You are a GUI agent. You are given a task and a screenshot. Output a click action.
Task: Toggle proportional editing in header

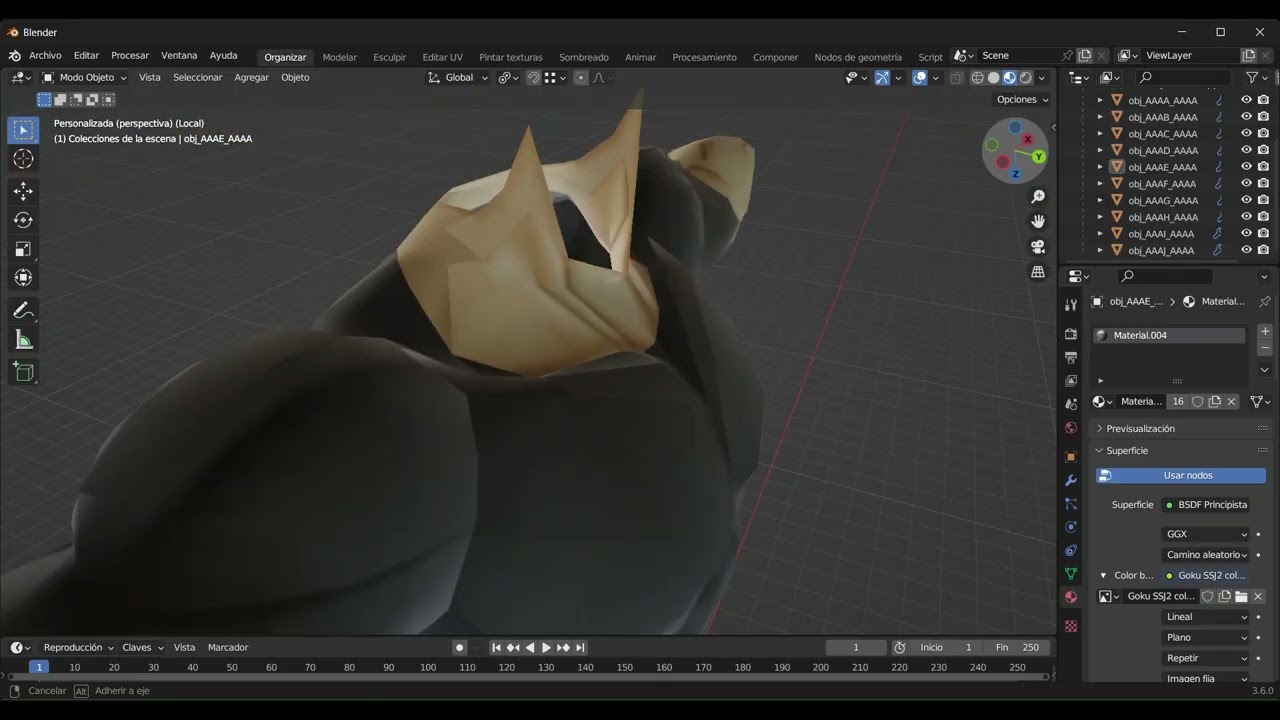581,78
